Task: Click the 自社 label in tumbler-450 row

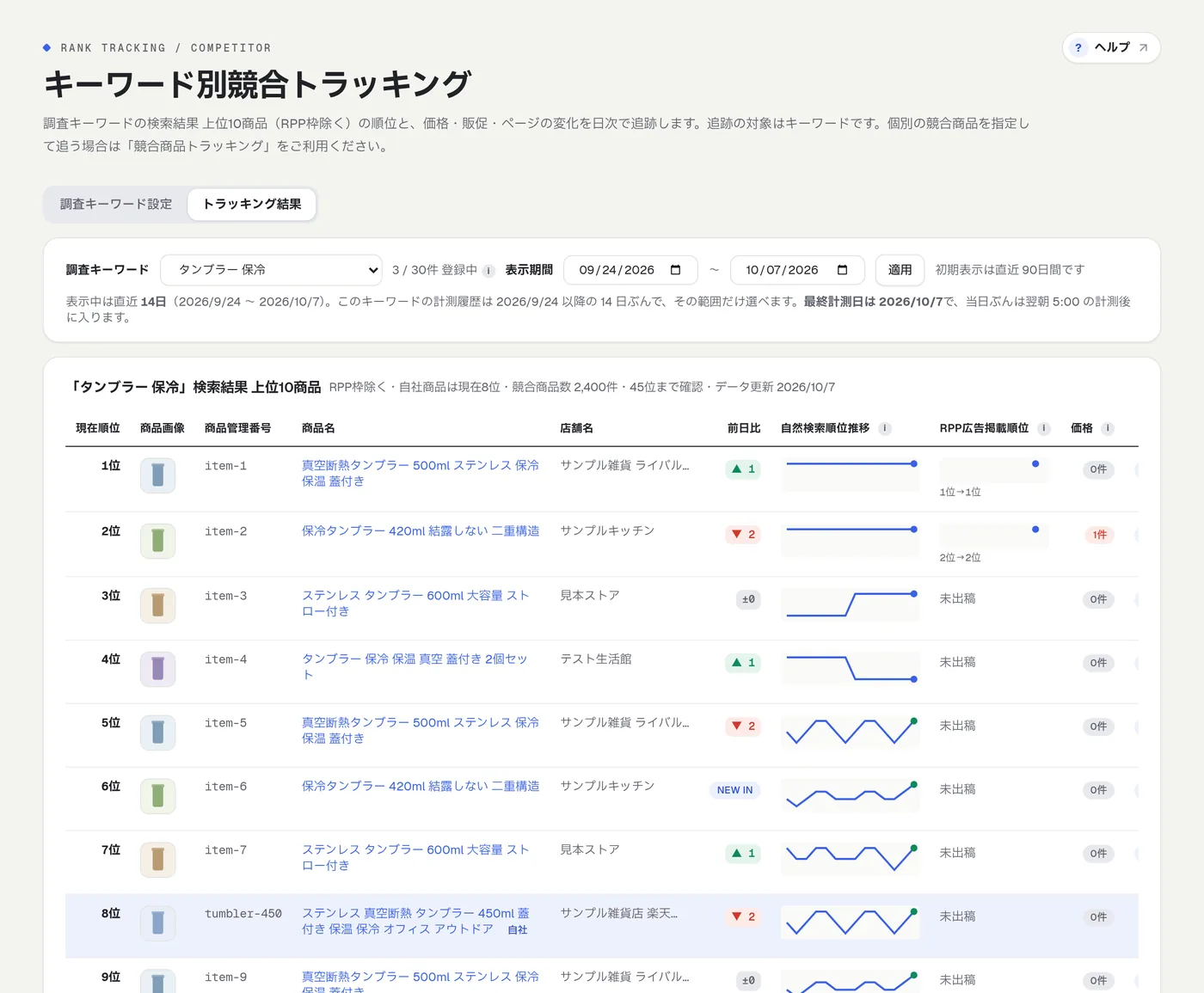Action: tap(518, 930)
